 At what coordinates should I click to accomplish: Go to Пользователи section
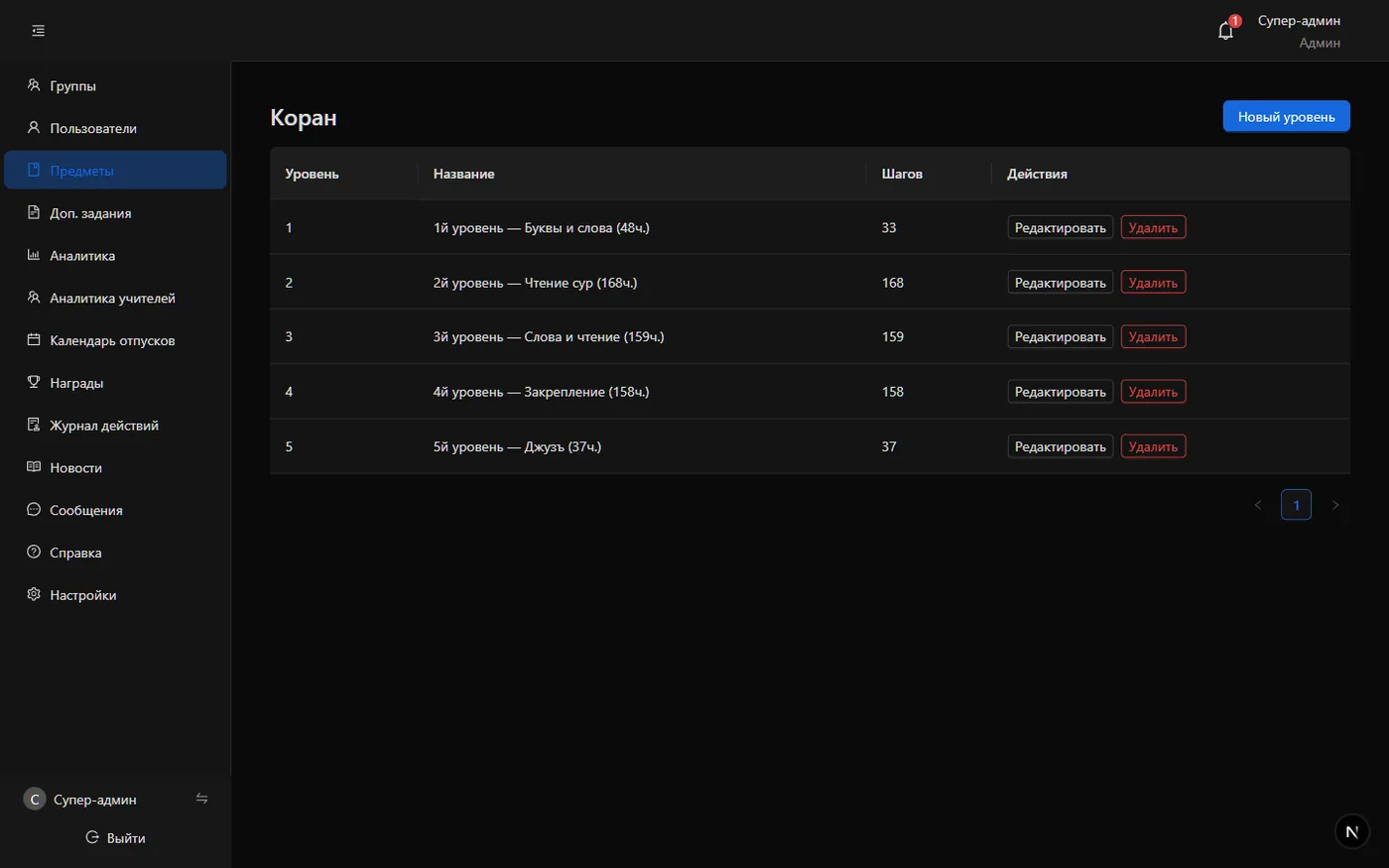coord(115,128)
